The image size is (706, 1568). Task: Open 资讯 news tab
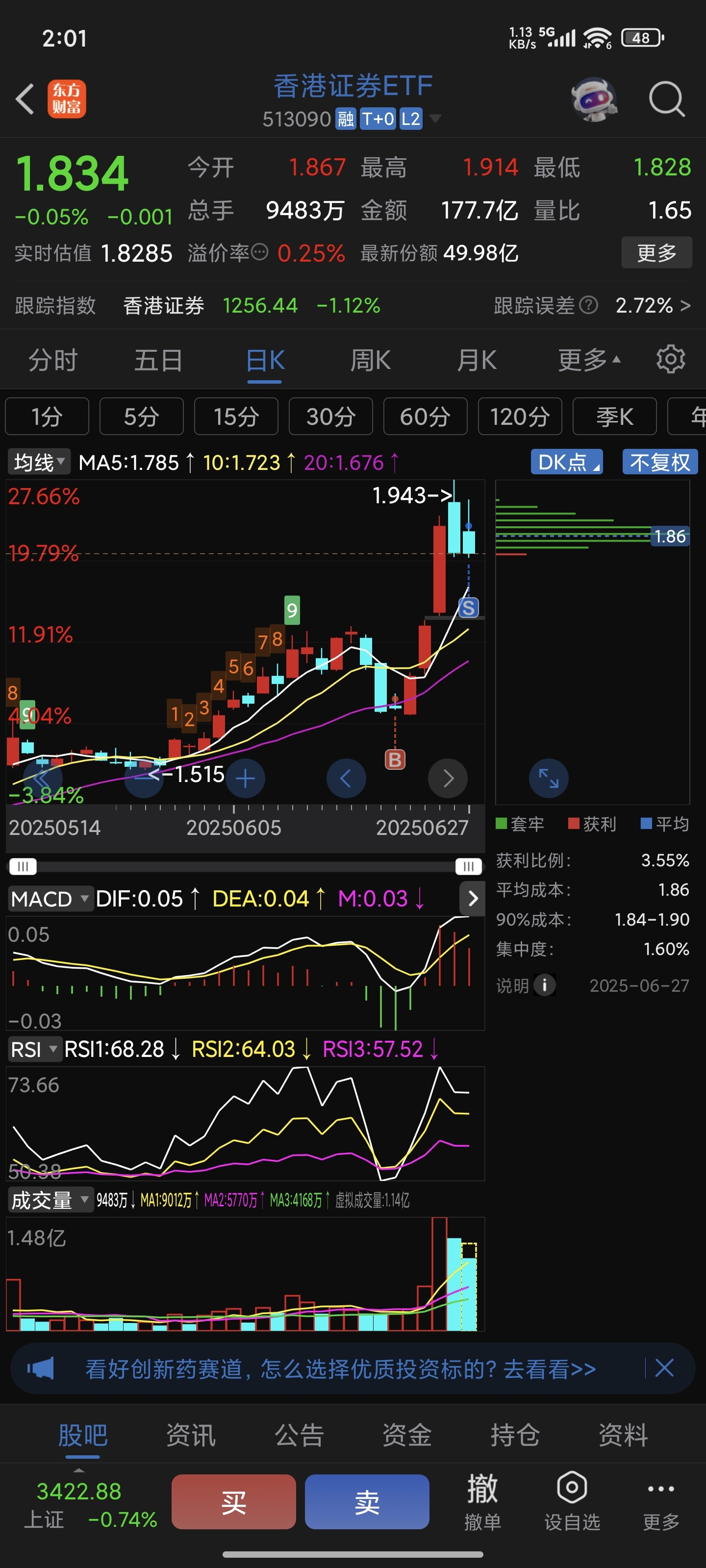click(191, 1435)
